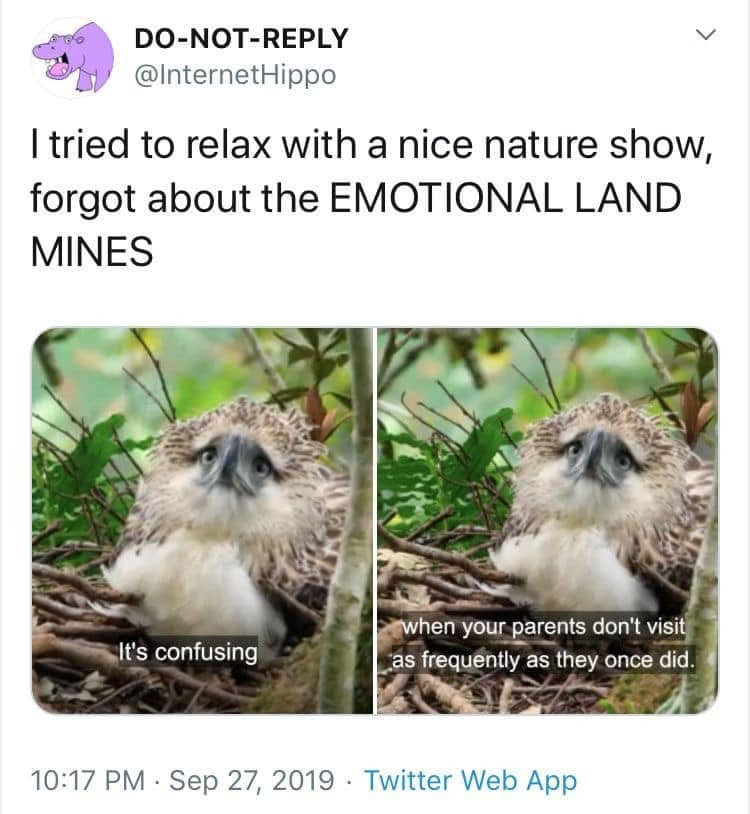Click the word MINES in the tweet

(x=92, y=252)
